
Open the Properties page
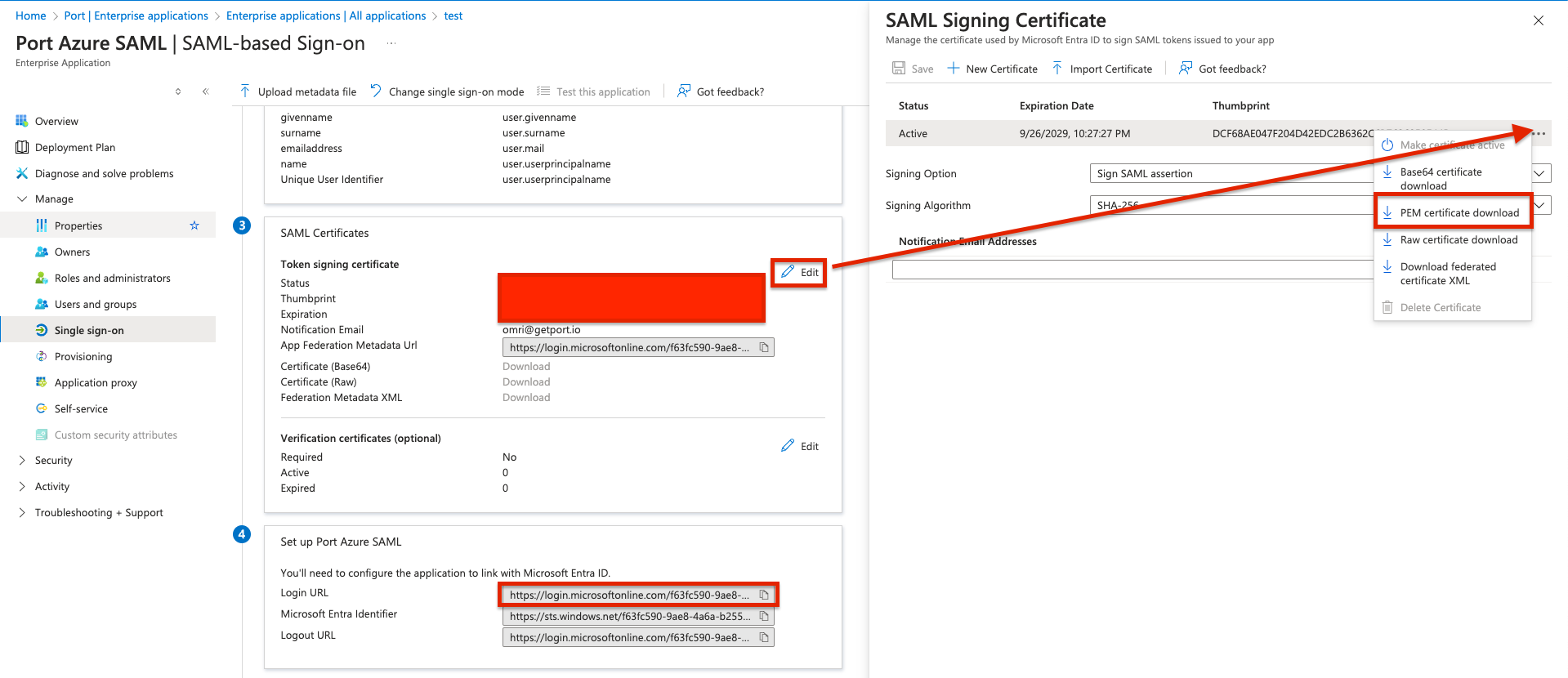point(78,225)
